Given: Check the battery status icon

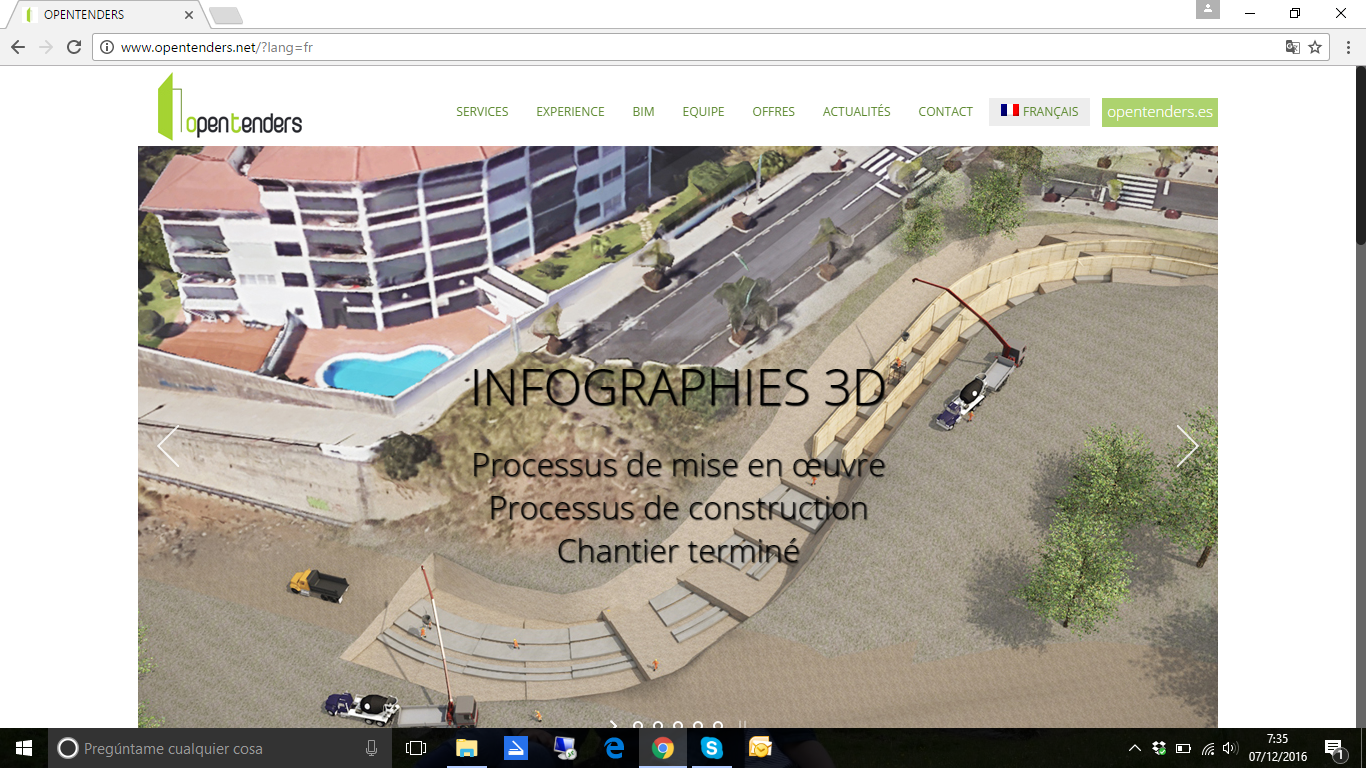Looking at the screenshot, I should click(x=1183, y=748).
